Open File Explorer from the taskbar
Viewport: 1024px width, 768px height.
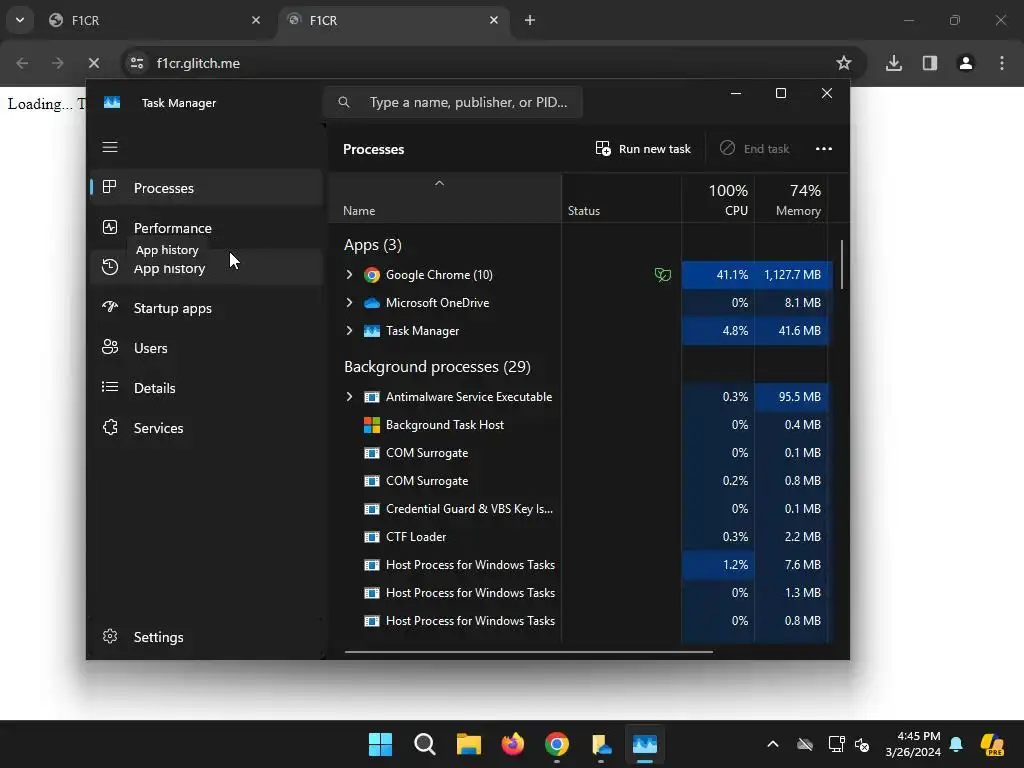468,744
